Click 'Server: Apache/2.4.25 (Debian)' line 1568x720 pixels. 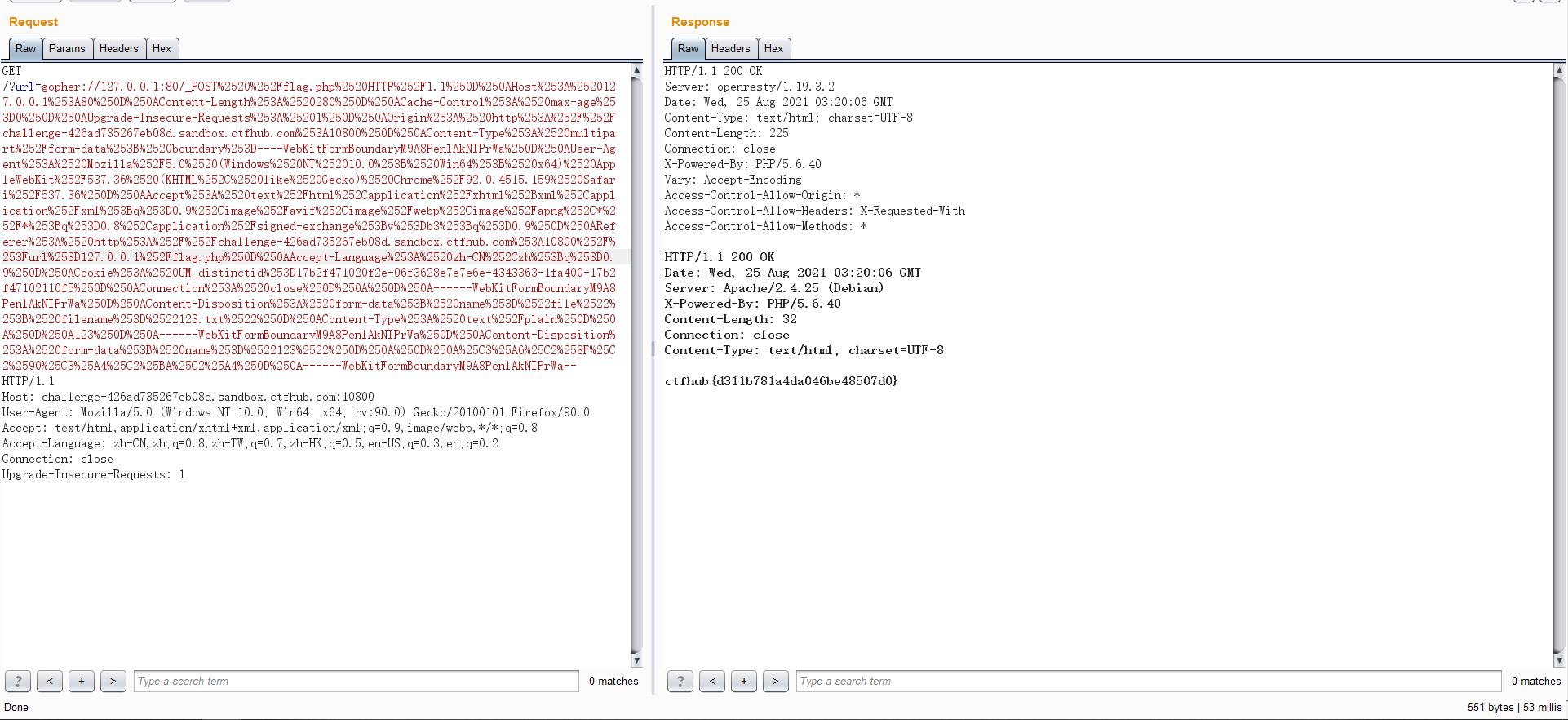773,288
